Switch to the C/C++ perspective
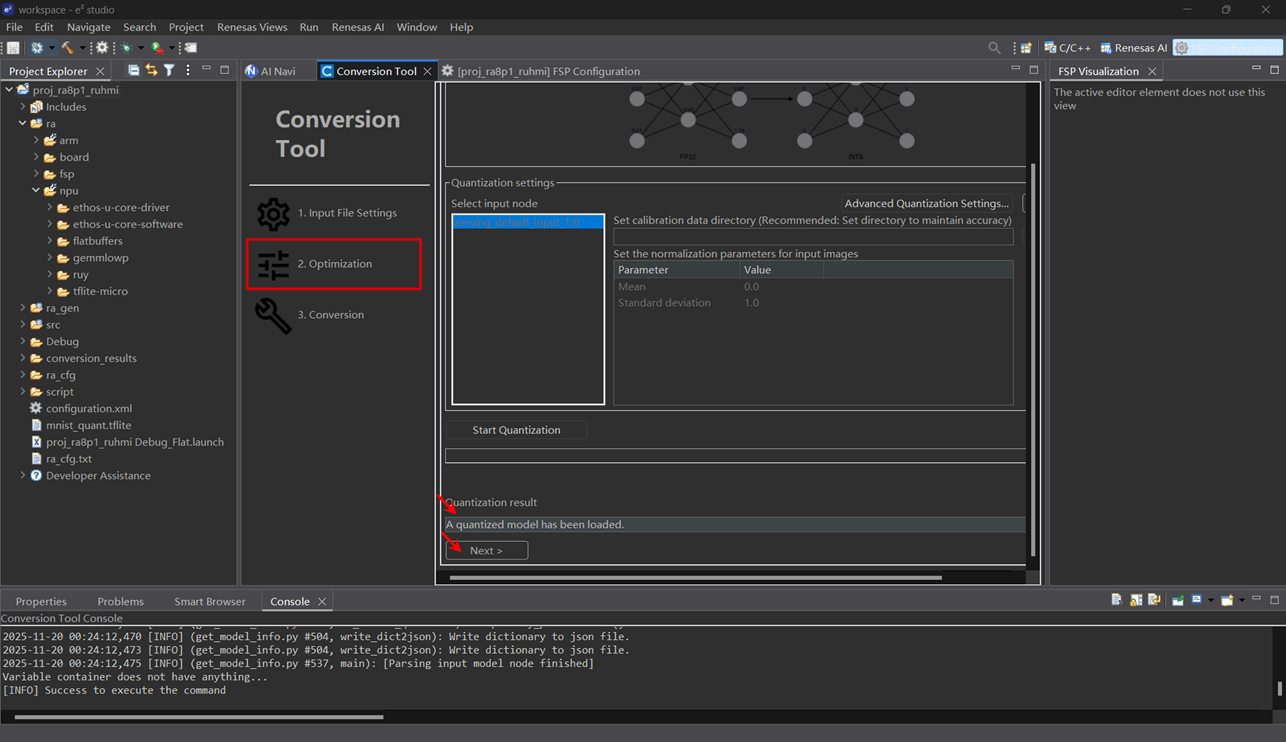Screen dimensions: 1286x742 (x=1067, y=47)
